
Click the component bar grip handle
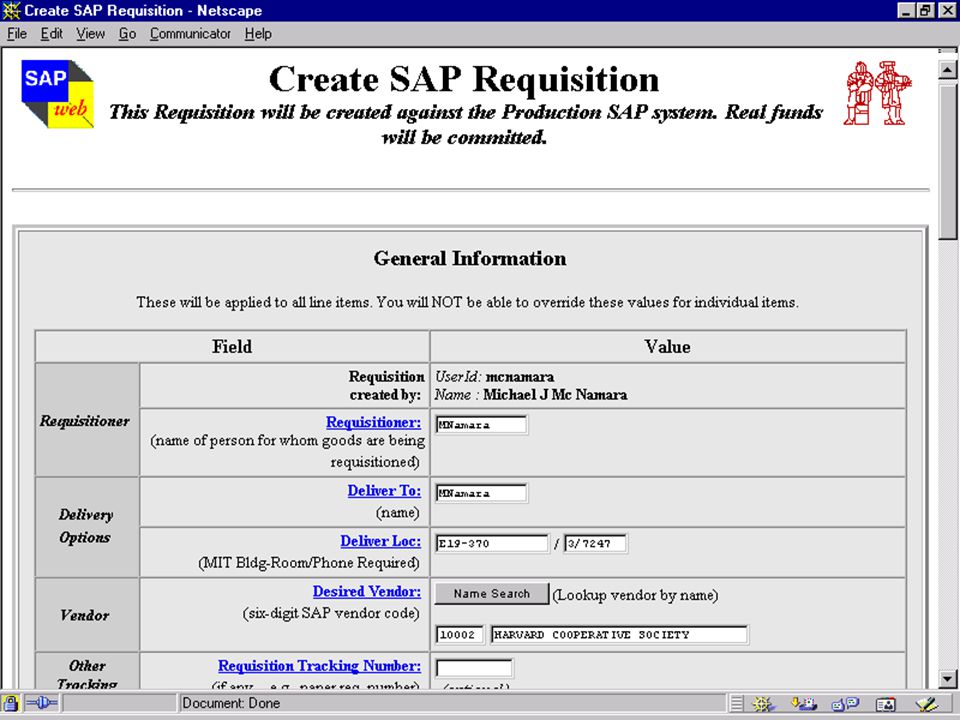pyautogui.click(x=737, y=704)
